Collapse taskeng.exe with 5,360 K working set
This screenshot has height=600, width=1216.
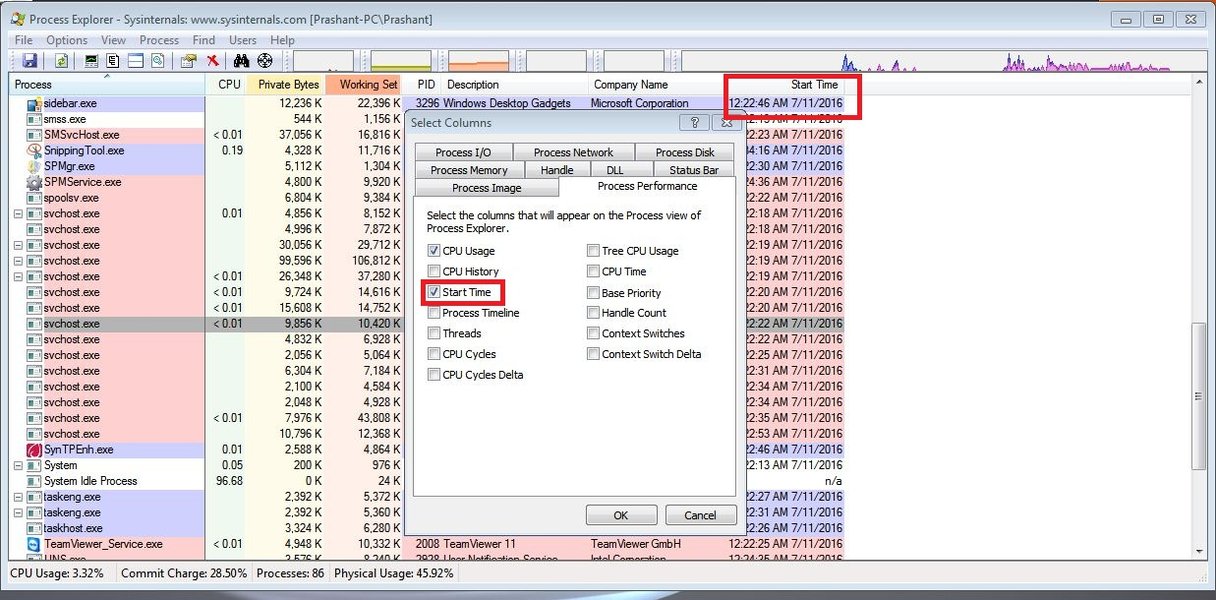pyautogui.click(x=18, y=512)
